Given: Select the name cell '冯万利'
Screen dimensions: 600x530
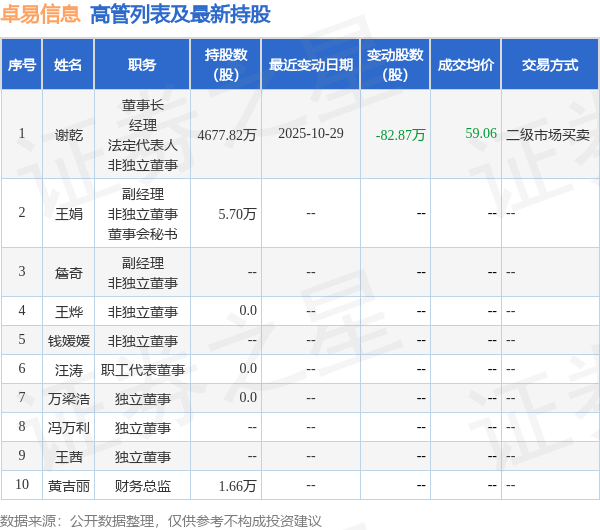Looking at the screenshot, I should (68, 427).
